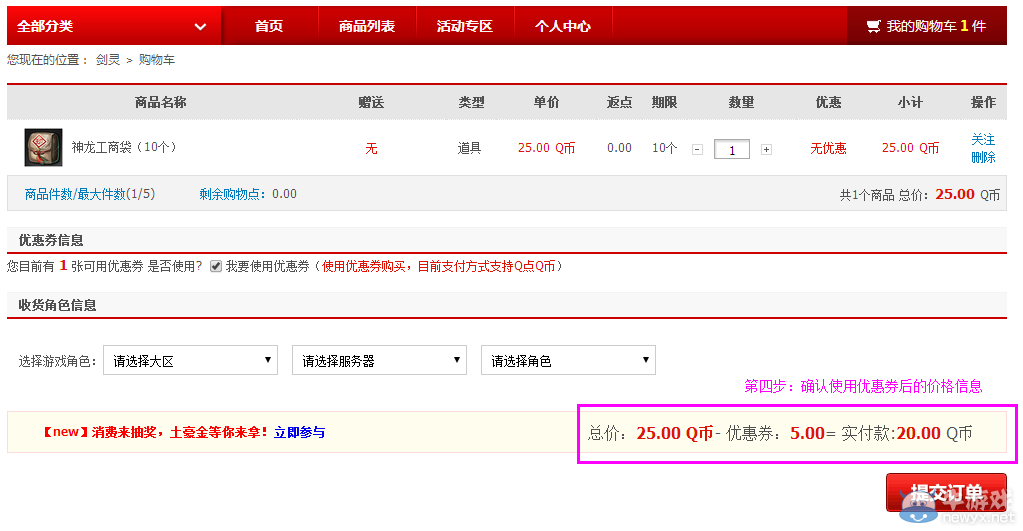Click the red coupon payment note text
Screen dimensions: 1023x531
(438, 266)
